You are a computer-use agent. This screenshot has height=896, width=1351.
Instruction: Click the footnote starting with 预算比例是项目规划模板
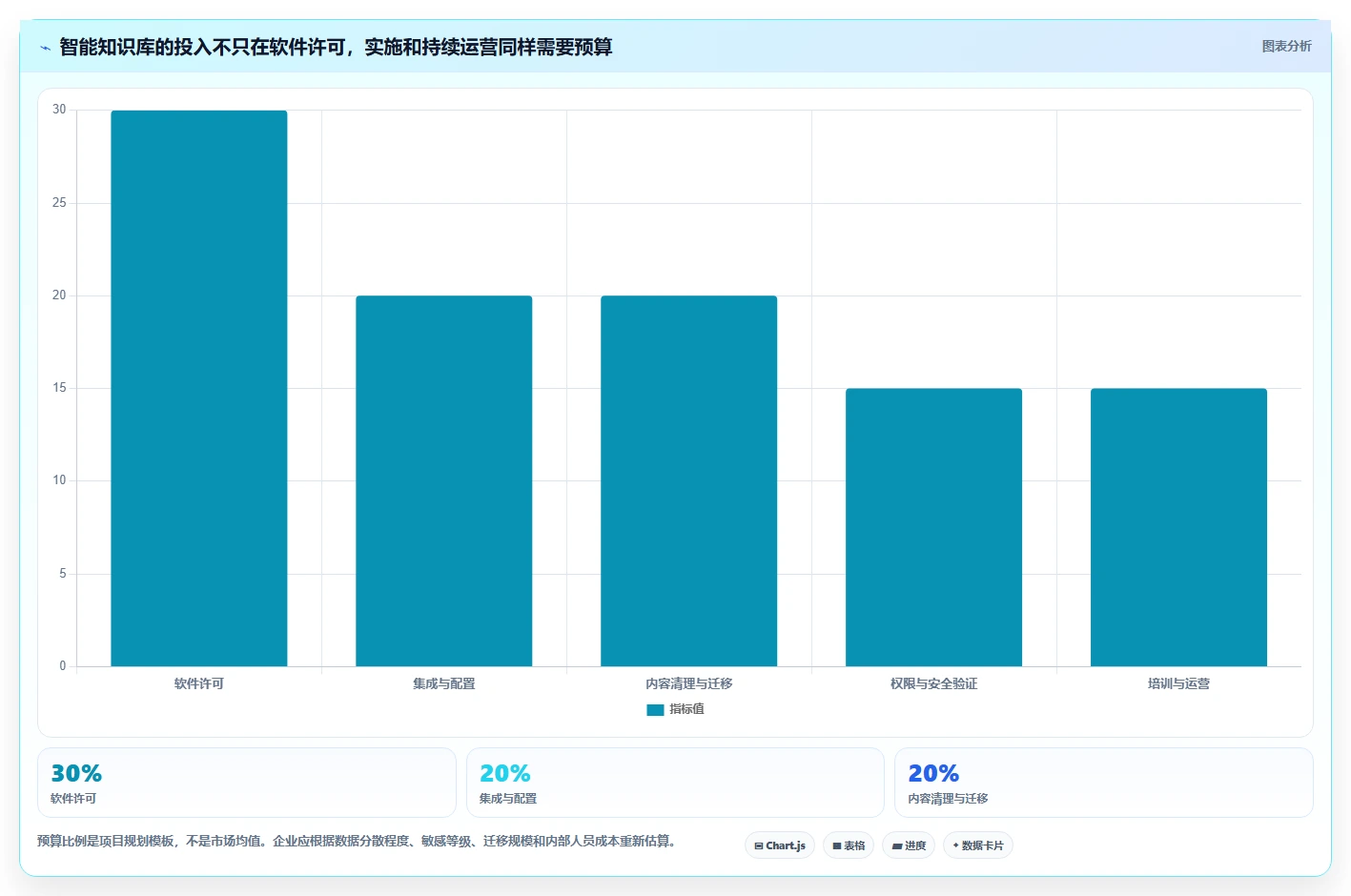click(x=357, y=841)
